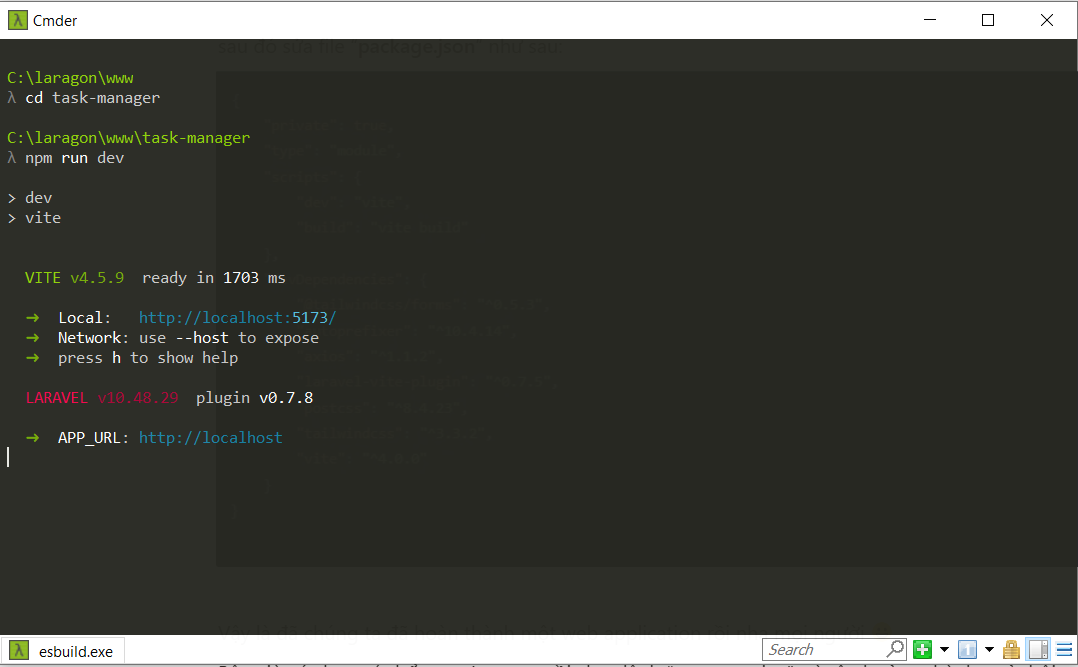Open the APP_URL http://localhost link
The image size is (1078, 667).
point(210,437)
